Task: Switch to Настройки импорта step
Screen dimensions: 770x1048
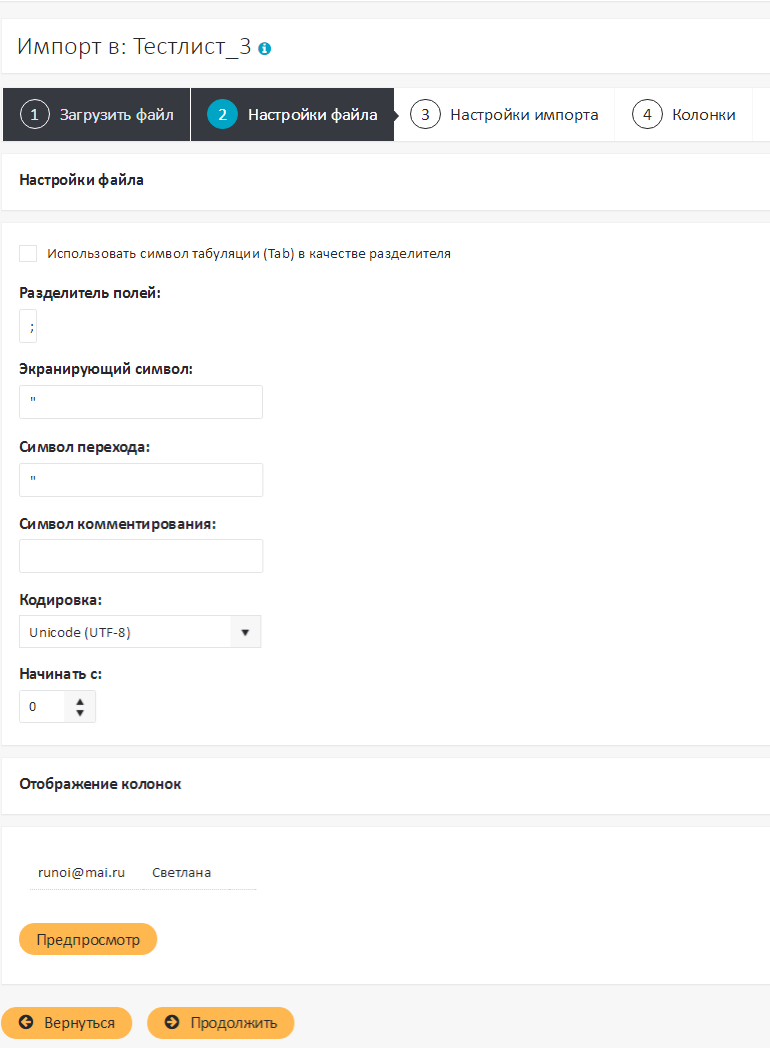Action: point(523,115)
